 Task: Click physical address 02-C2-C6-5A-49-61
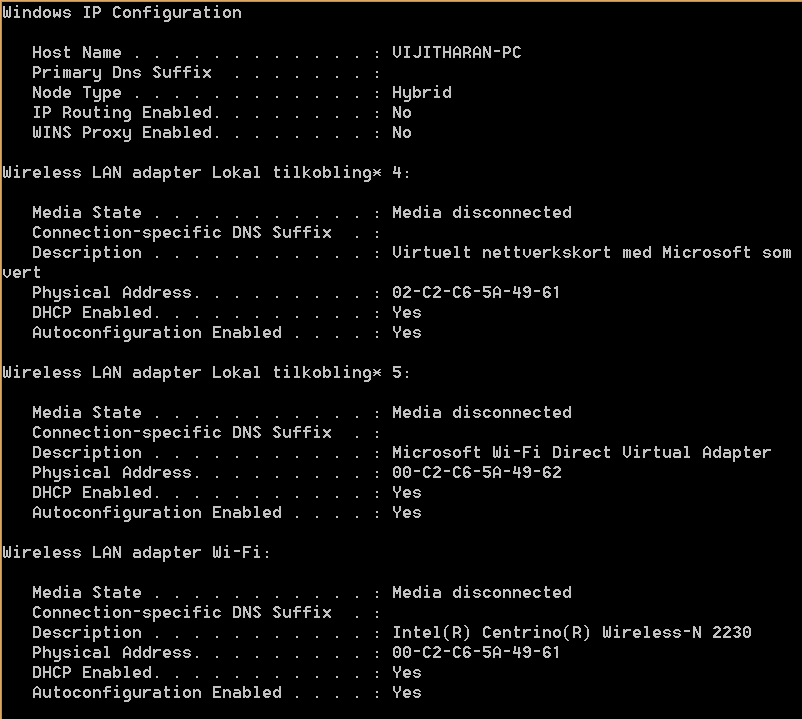tap(476, 293)
